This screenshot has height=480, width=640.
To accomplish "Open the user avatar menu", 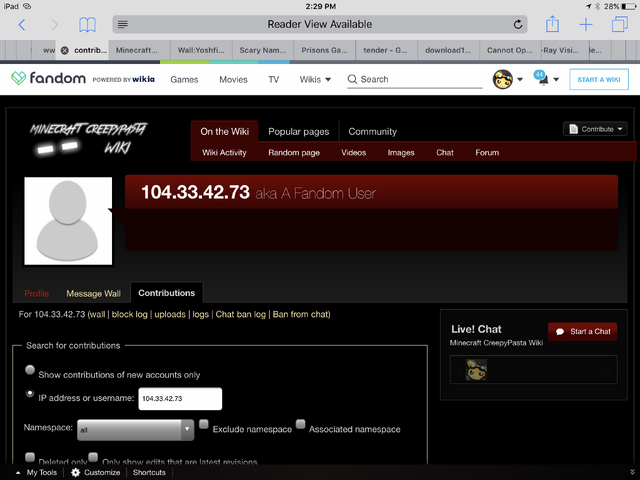I will 502,79.
